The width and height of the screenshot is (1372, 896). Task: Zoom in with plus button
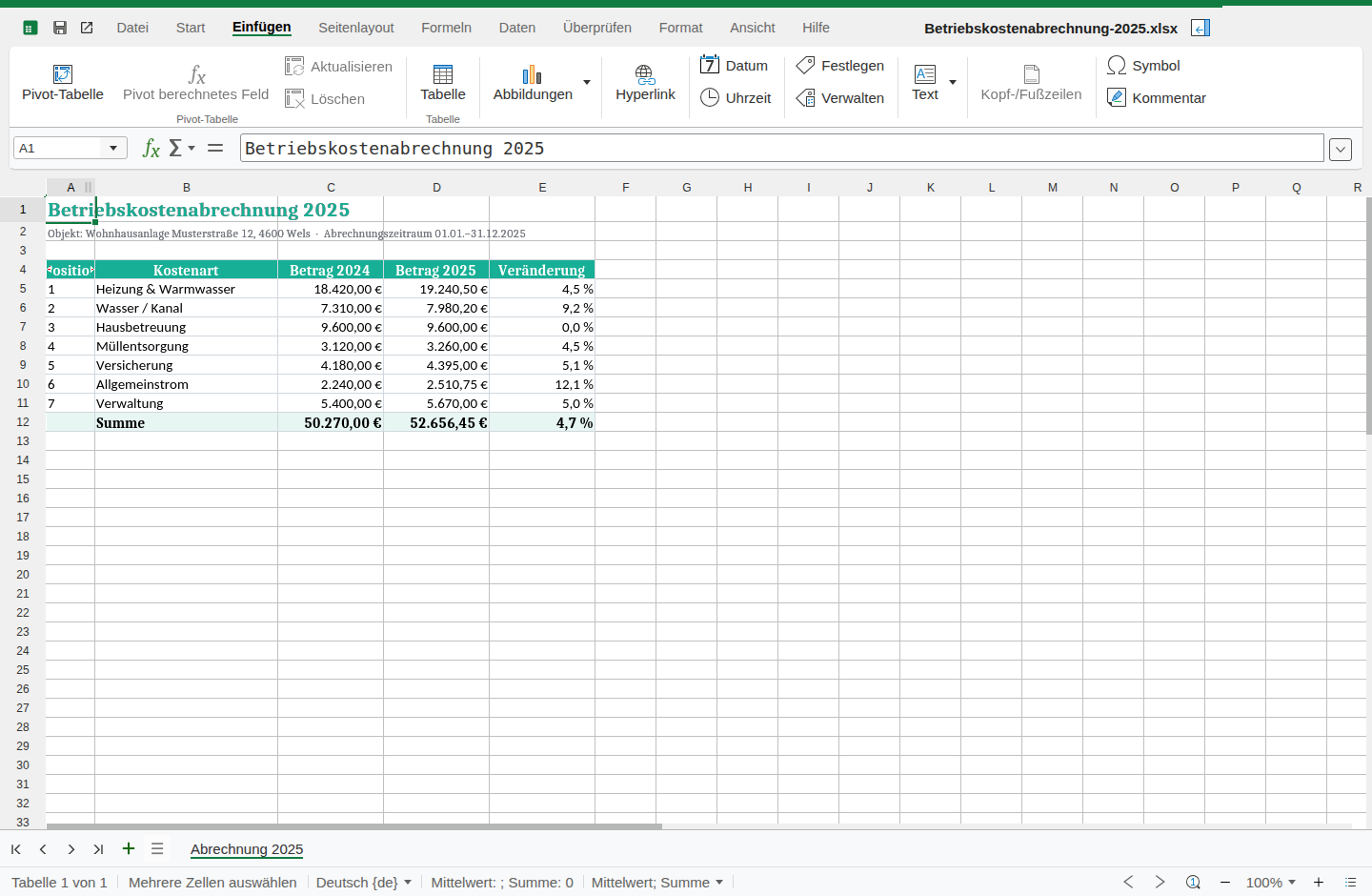1319,882
